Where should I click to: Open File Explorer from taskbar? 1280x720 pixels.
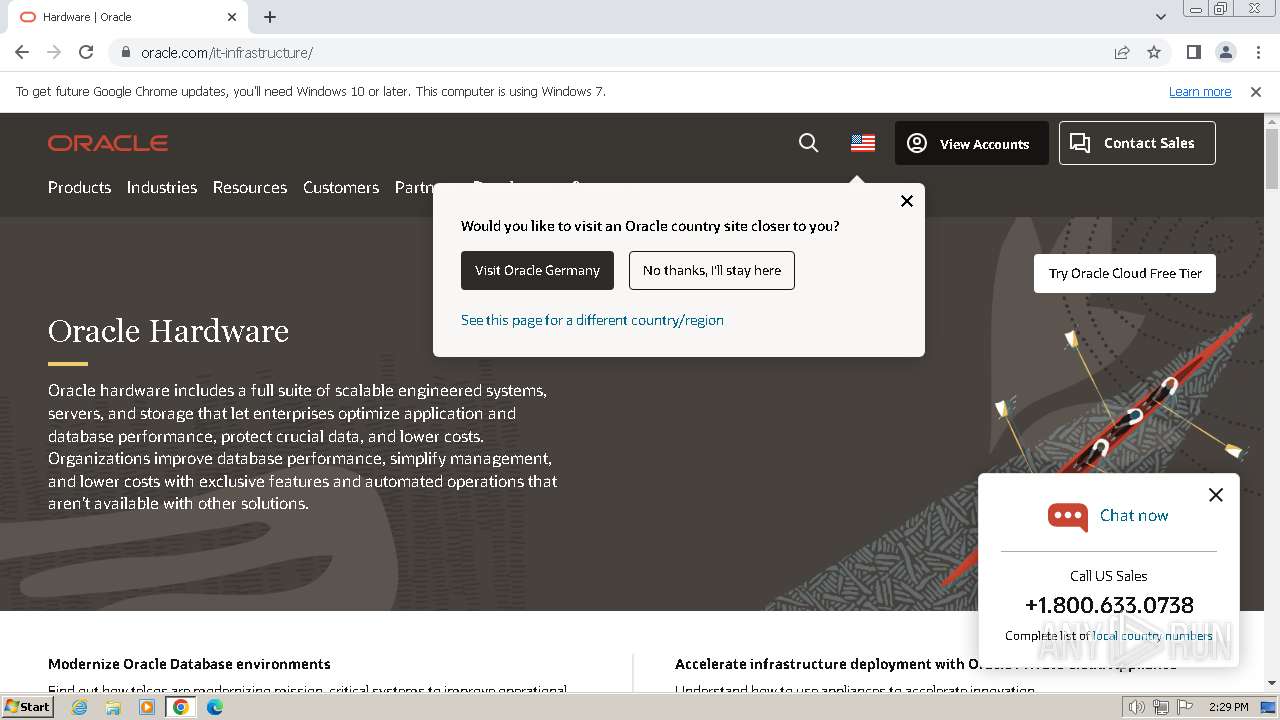point(113,707)
